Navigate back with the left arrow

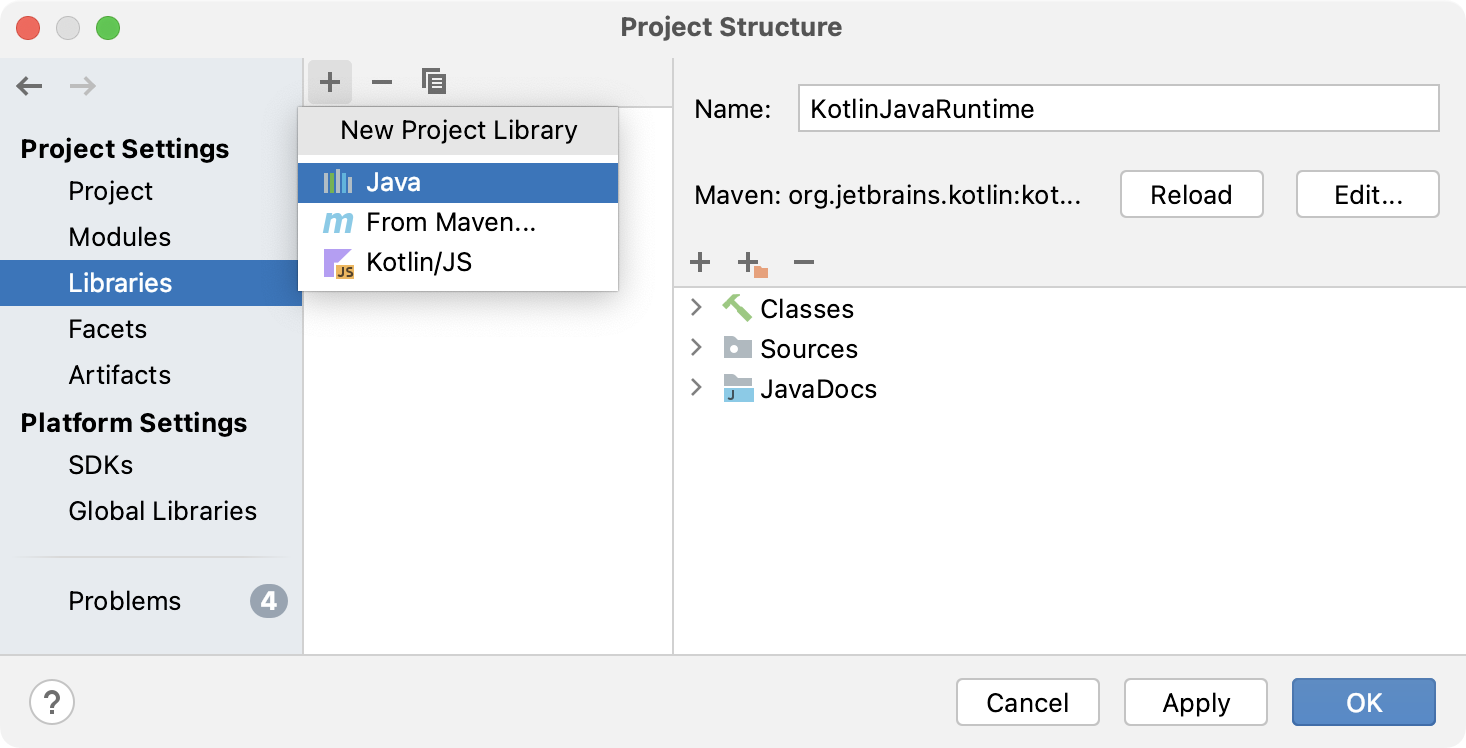click(x=30, y=86)
